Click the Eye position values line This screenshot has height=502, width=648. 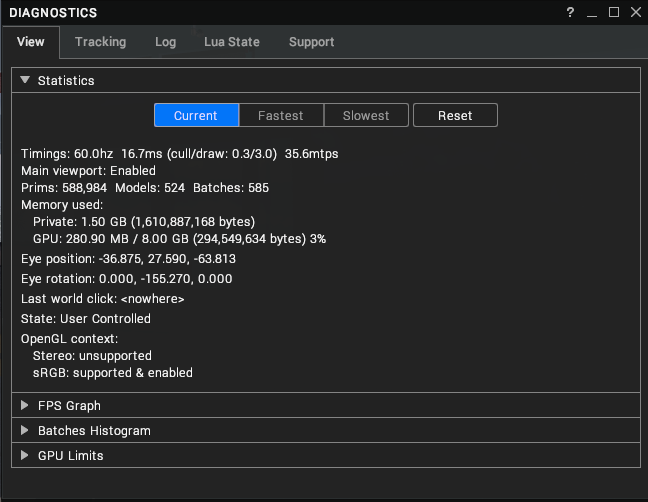tap(128, 258)
